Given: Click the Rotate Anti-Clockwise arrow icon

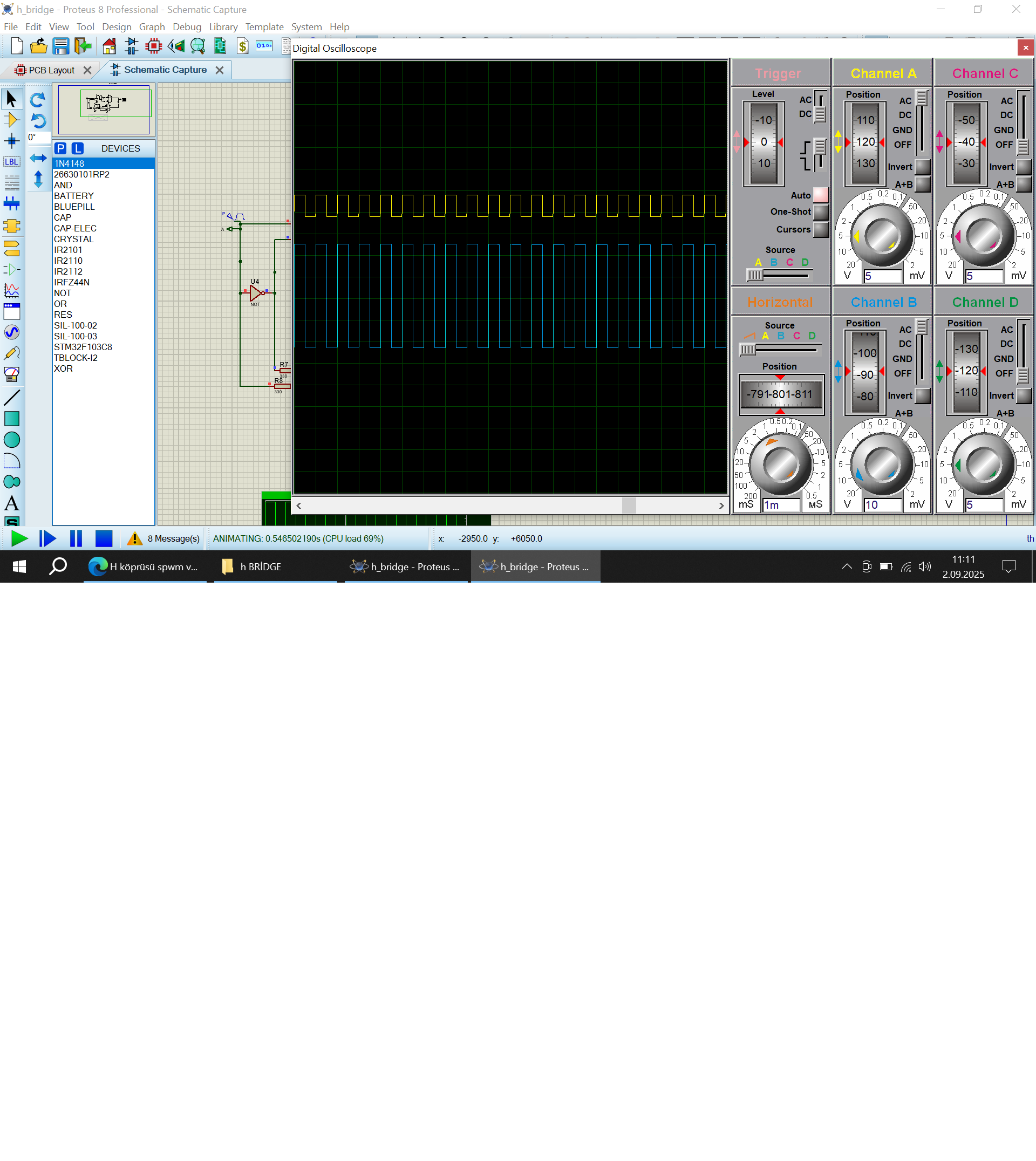Looking at the screenshot, I should point(38,121).
